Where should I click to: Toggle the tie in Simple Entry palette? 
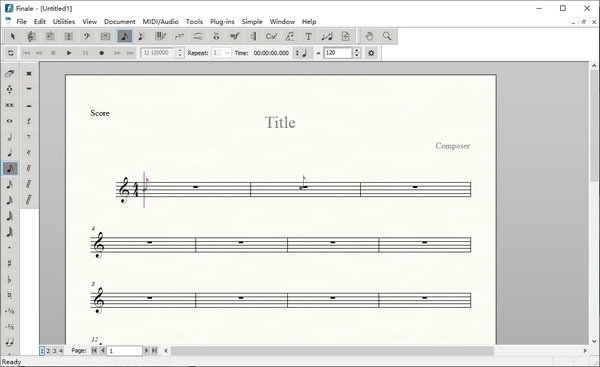10,342
